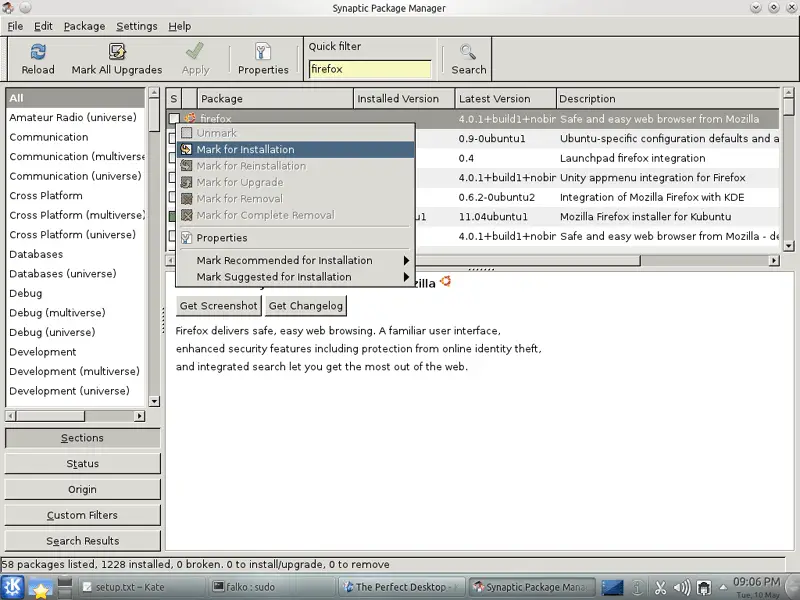Switch to setup.txt – Kate taskbar window
Image resolution: width=800 pixels, height=600 pixels.
[141, 587]
